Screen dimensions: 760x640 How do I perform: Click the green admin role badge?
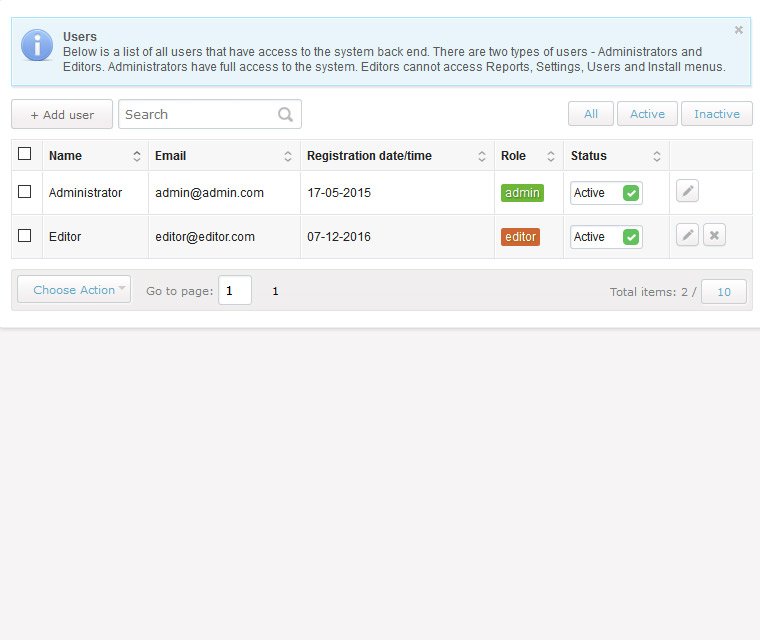[522, 193]
